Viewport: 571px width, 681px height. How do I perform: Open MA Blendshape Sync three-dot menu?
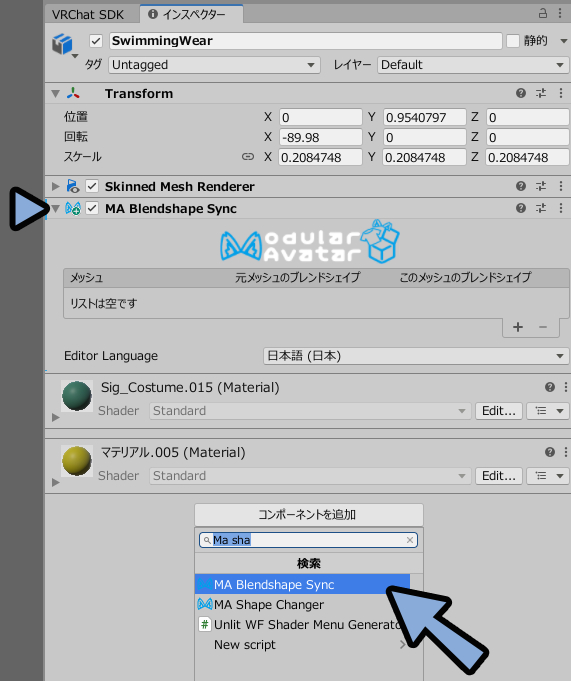pyautogui.click(x=561, y=208)
